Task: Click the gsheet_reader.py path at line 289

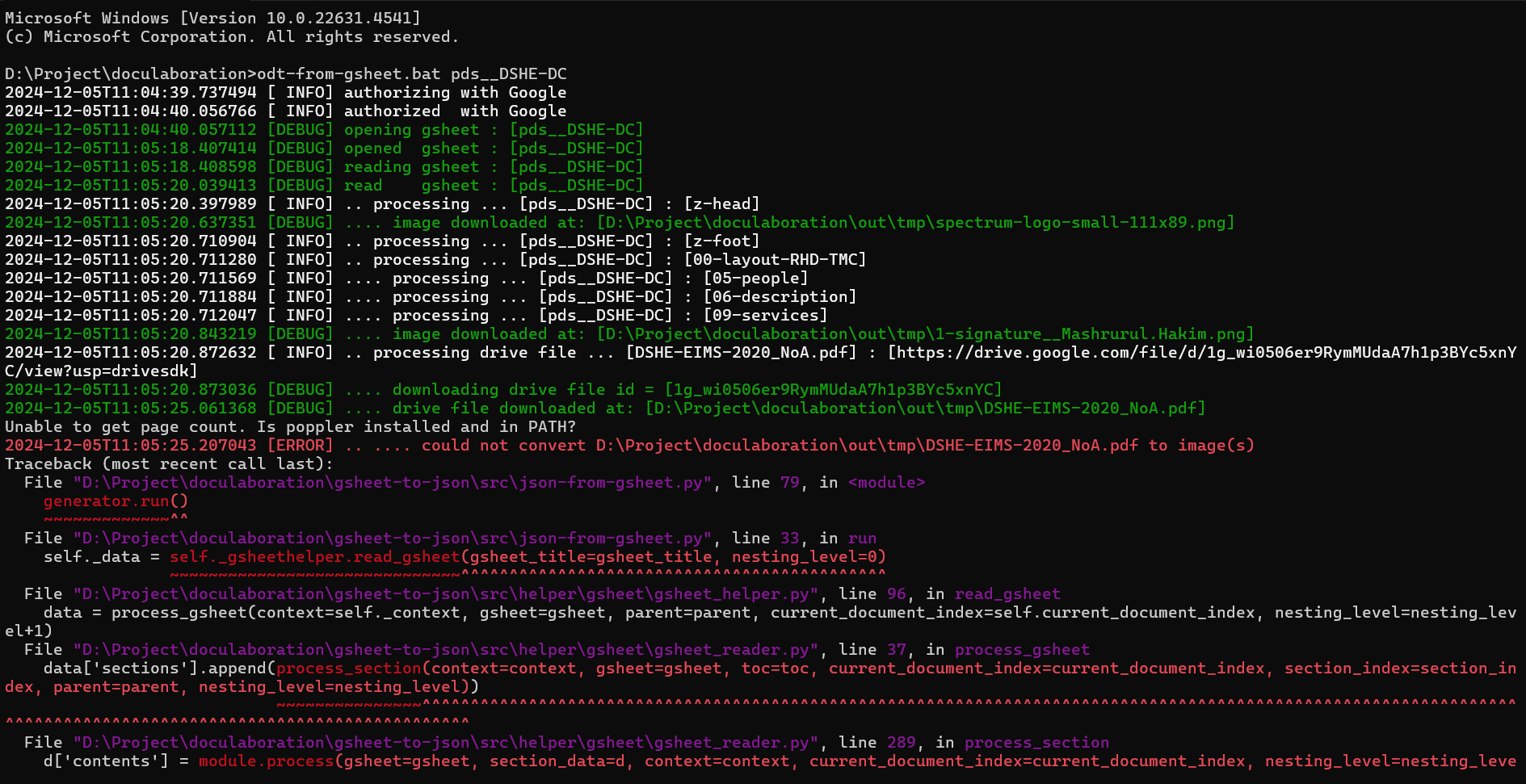Action: click(446, 743)
